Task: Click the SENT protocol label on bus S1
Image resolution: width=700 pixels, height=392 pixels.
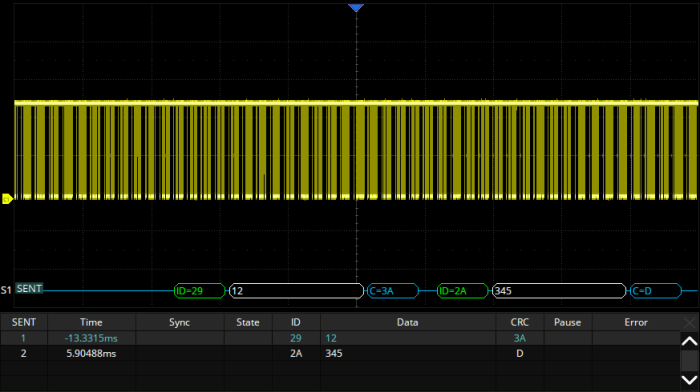Action: pyautogui.click(x=29, y=289)
